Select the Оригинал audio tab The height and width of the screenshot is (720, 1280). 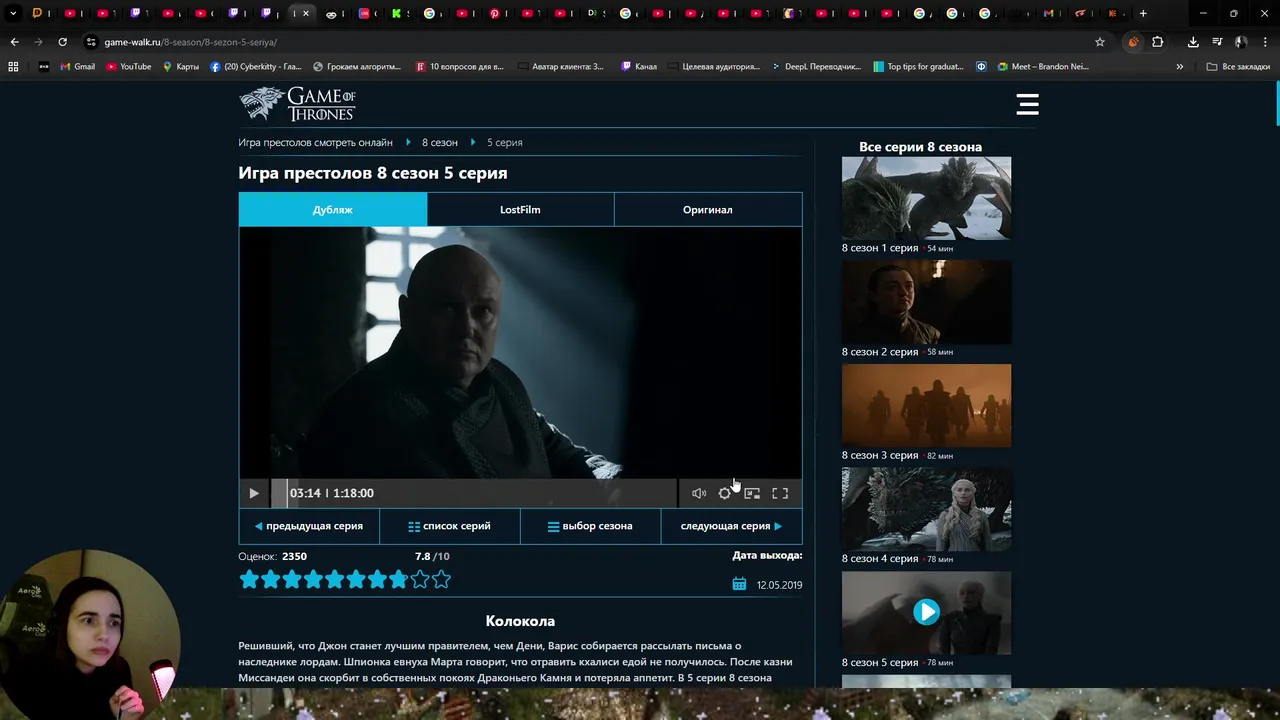pyautogui.click(x=708, y=210)
